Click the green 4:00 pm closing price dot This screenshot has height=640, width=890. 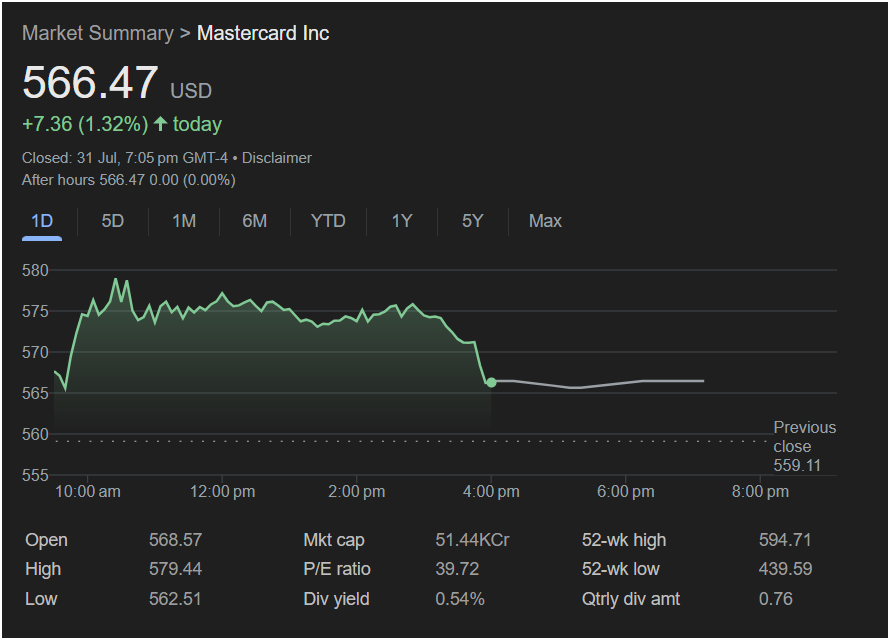click(x=492, y=382)
